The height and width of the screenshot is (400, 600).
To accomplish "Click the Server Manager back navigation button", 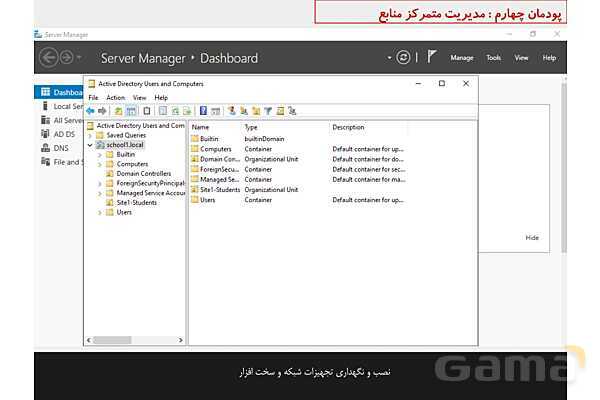I will click(x=49, y=58).
